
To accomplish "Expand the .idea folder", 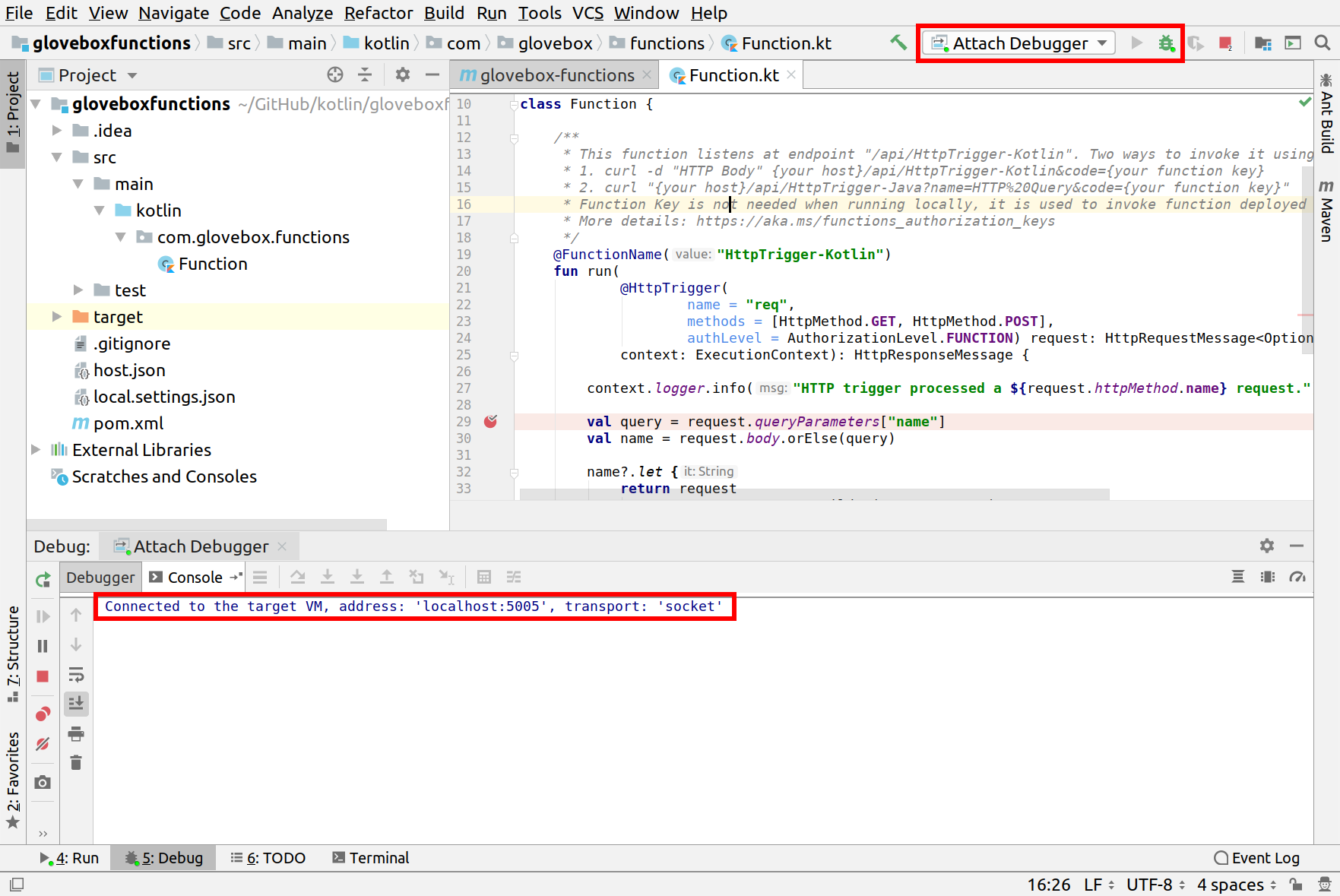I will (x=57, y=131).
